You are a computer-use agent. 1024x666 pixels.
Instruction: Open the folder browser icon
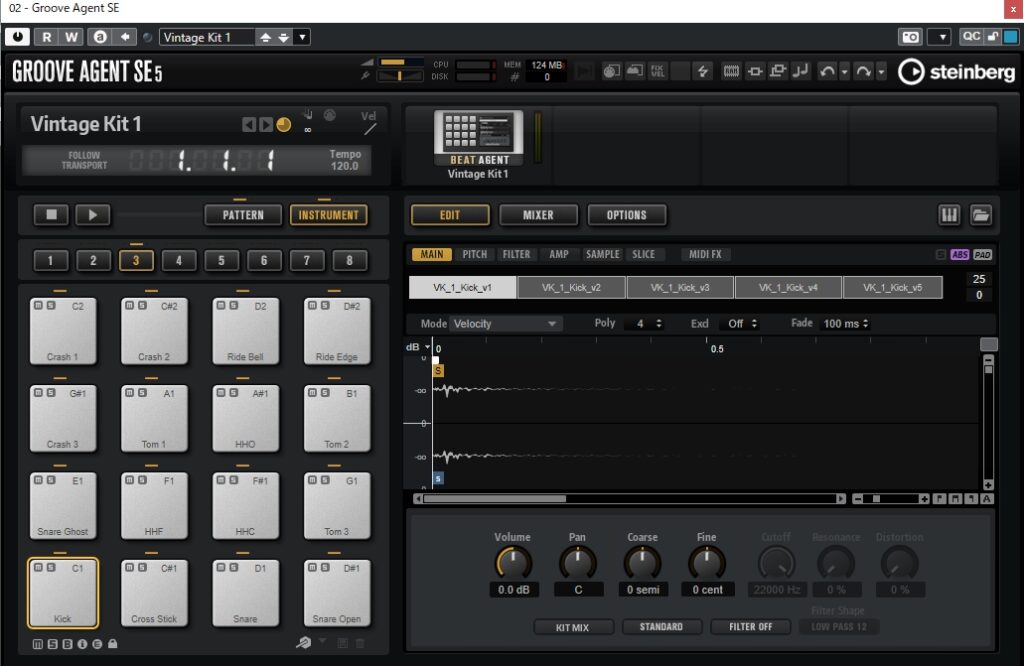(980, 215)
